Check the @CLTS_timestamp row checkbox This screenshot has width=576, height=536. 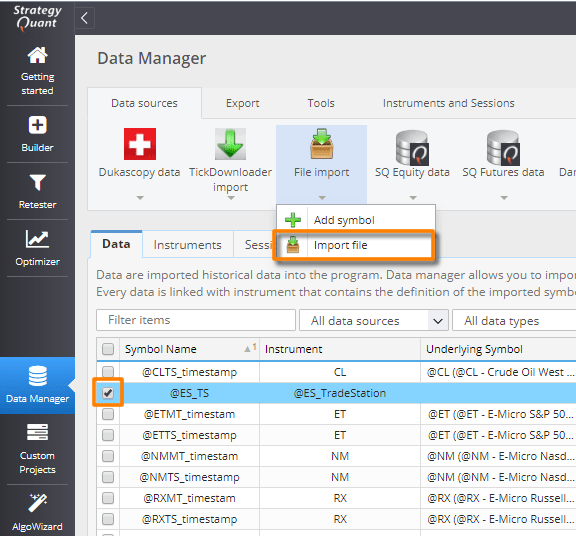[108, 372]
